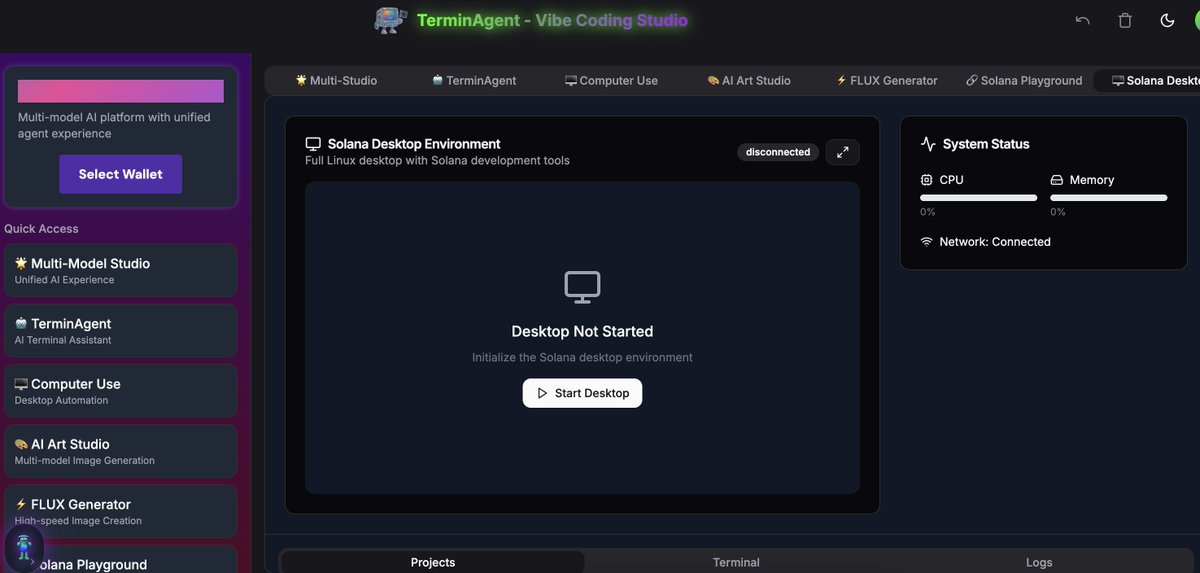Open TerminAgent AI Terminal Assistant card

point(121,330)
